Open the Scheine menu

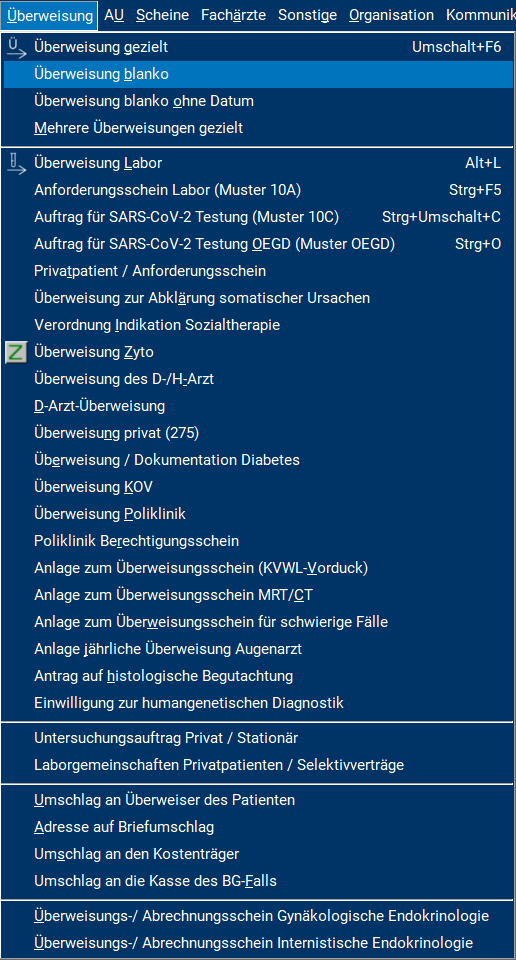click(x=162, y=15)
